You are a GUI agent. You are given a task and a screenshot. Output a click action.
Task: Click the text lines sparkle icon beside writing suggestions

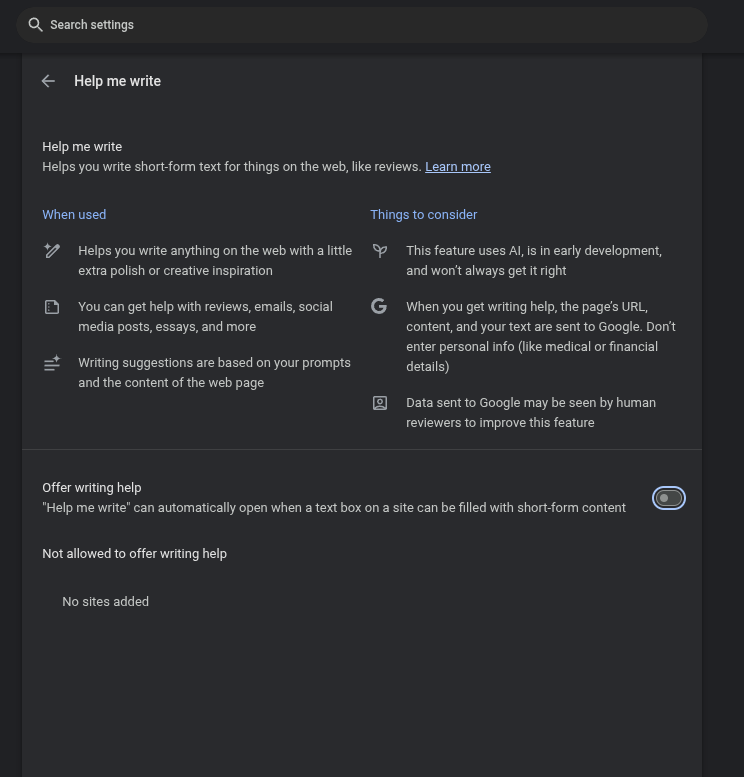point(52,364)
